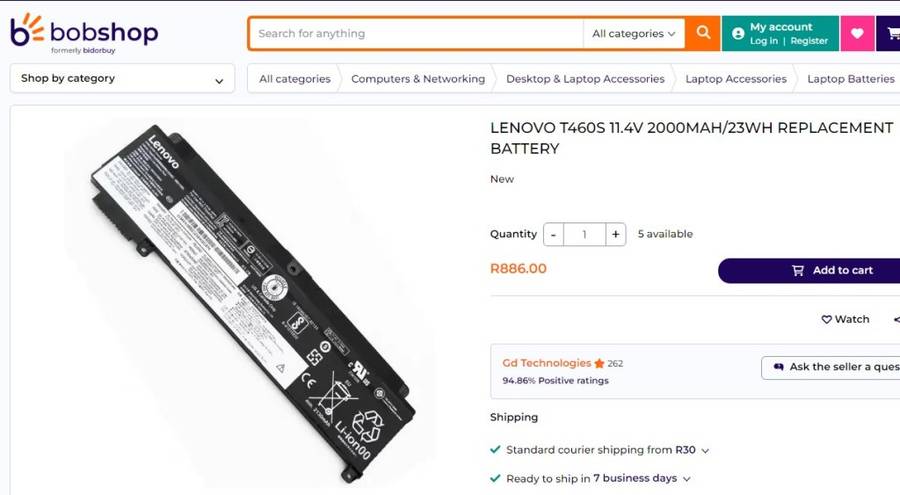This screenshot has width=900, height=495.
Task: Click the Lenovo battery product image
Action: 252,295
